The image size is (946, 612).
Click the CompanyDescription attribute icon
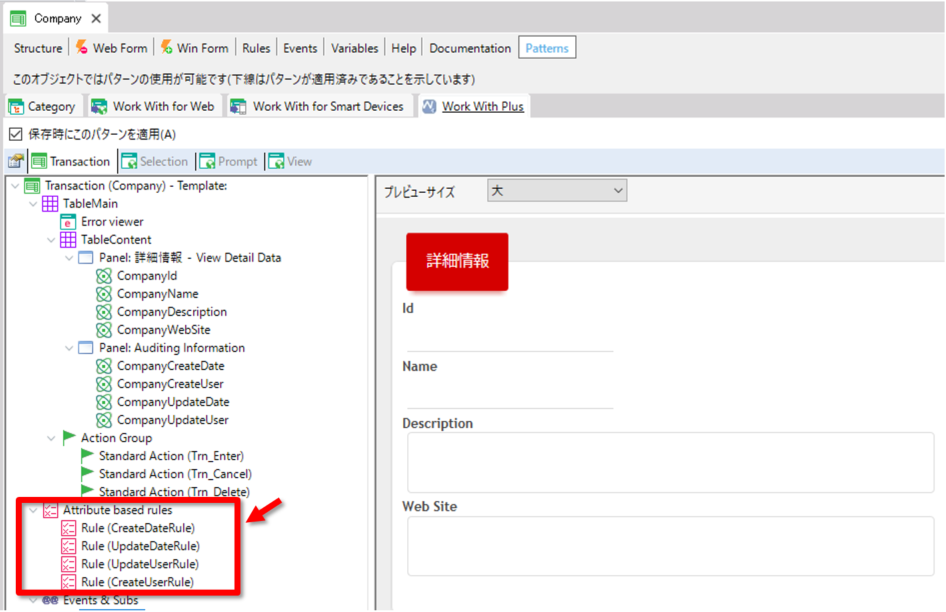point(104,312)
